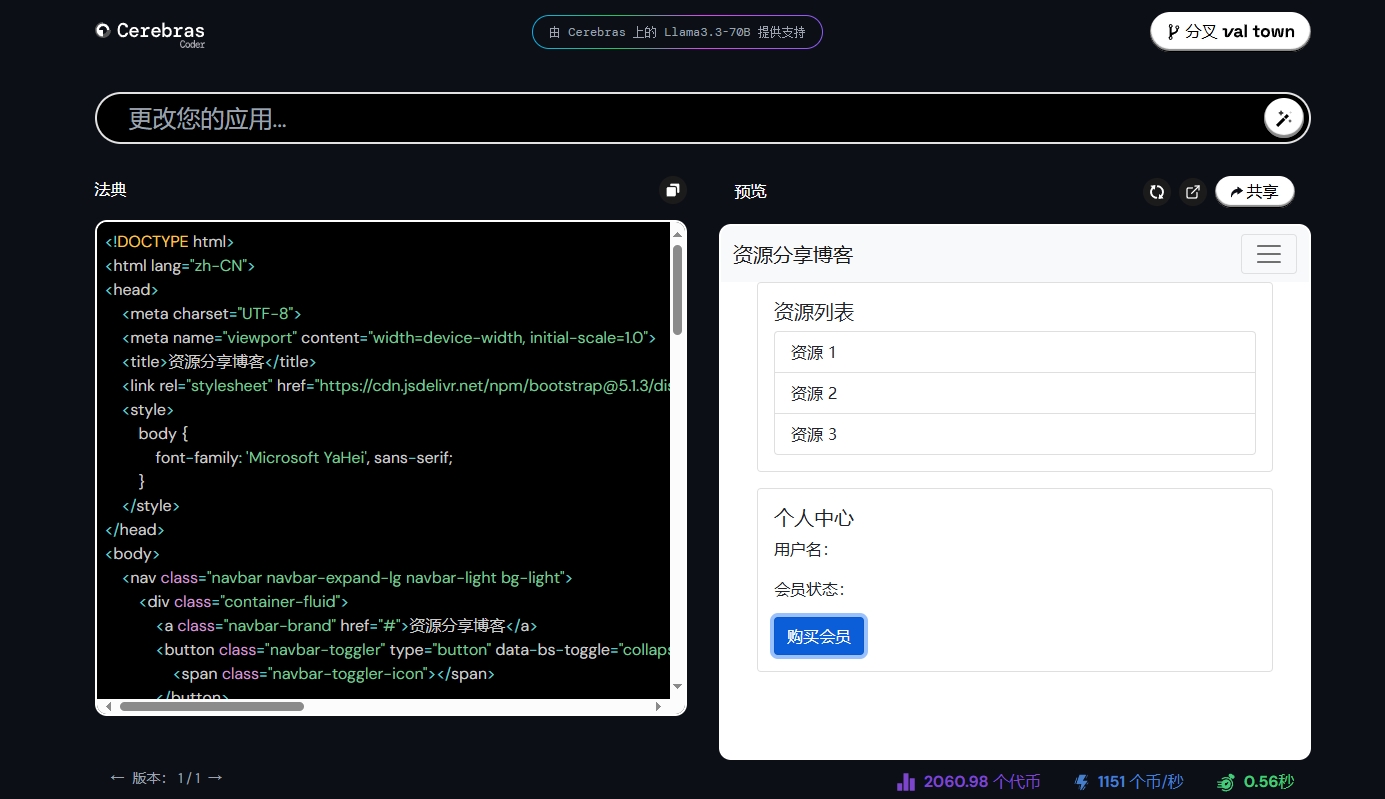Image resolution: width=1385 pixels, height=799 pixels.
Task: Select 资源 2 in the list
Action: [1015, 393]
